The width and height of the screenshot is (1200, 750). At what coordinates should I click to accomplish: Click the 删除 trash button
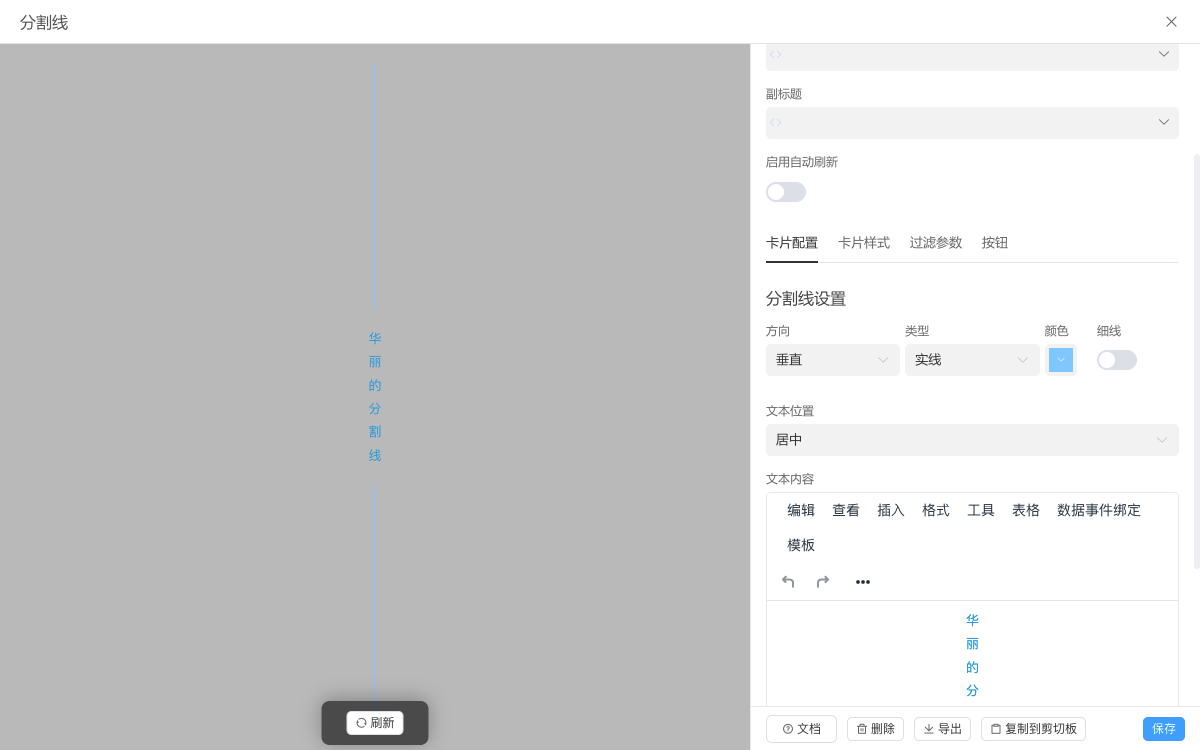(875, 729)
